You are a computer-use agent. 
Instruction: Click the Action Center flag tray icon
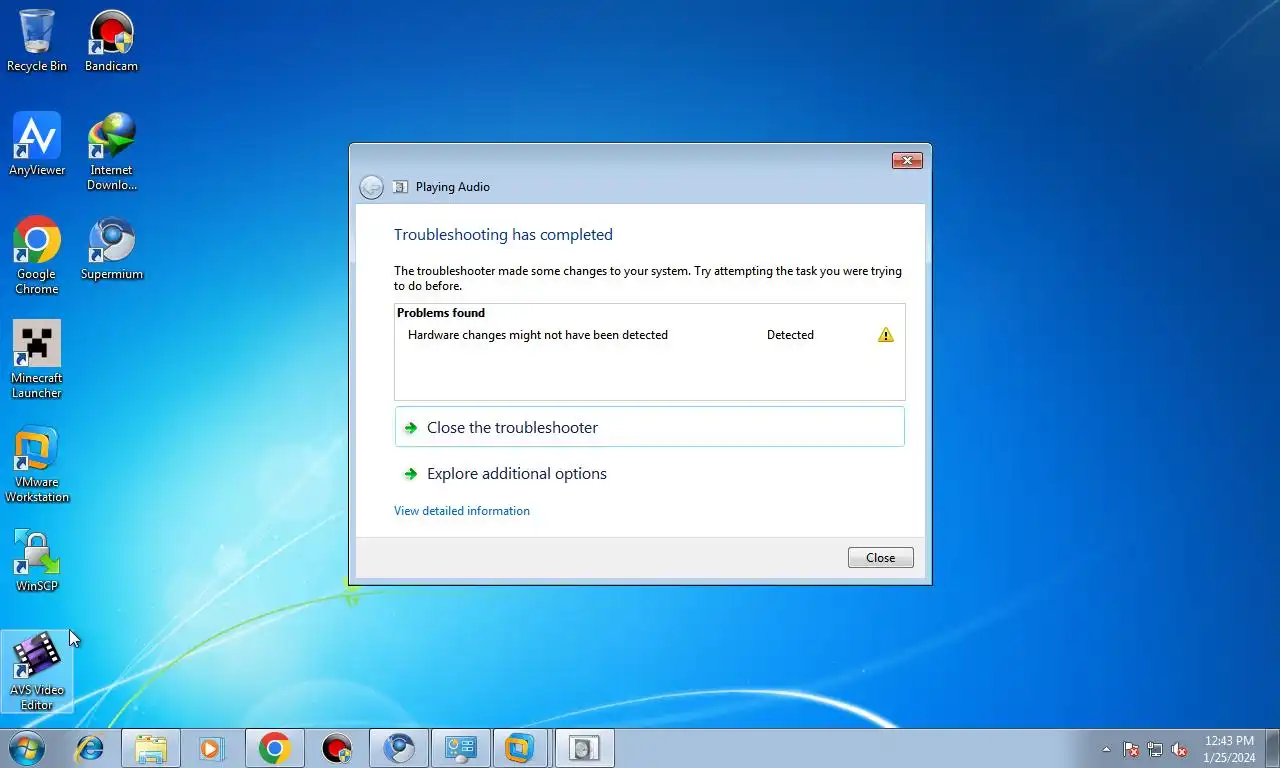click(x=1131, y=749)
